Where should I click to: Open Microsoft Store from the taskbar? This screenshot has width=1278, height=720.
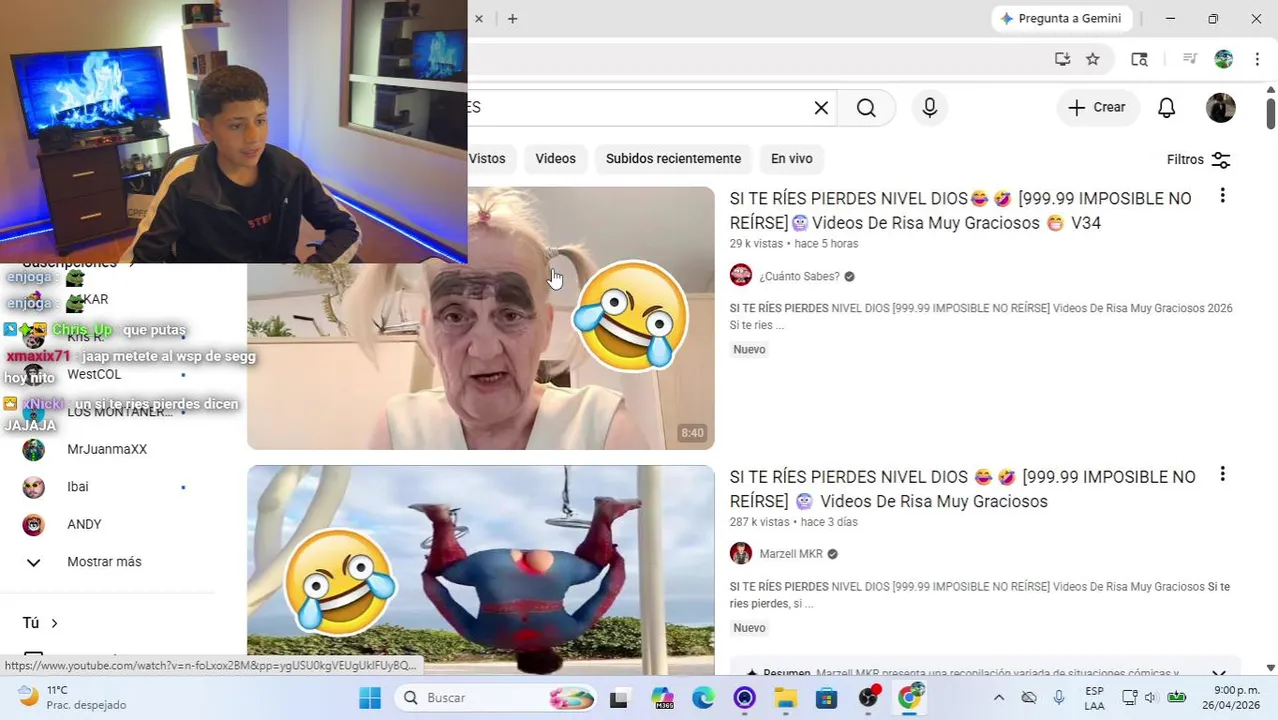pyautogui.click(x=826, y=698)
